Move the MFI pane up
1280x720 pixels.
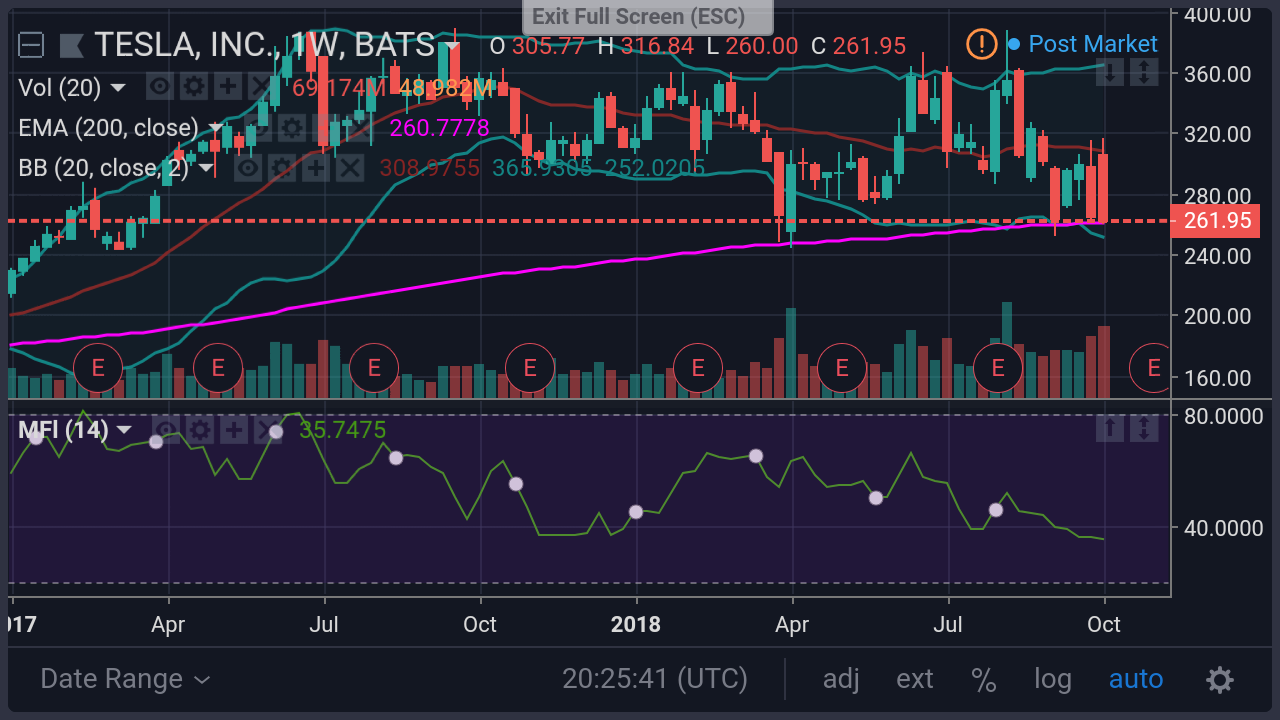pyautogui.click(x=1110, y=429)
